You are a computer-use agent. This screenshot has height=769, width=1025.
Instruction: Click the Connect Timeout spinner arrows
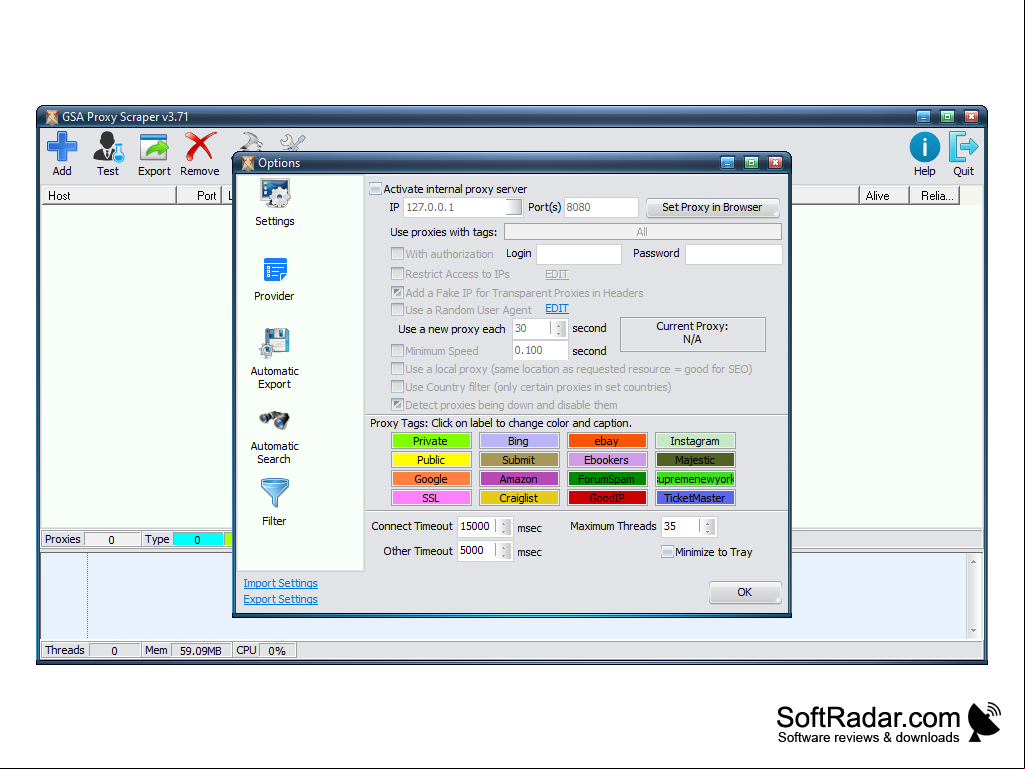[x=504, y=526]
